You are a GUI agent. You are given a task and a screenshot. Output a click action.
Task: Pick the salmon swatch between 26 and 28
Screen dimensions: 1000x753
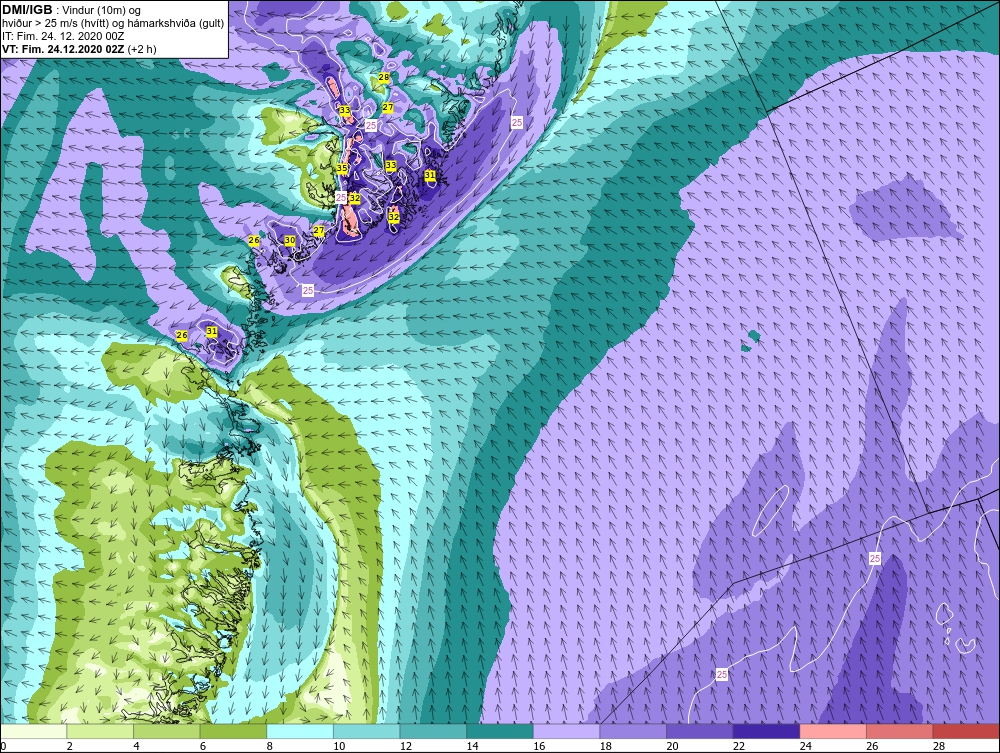pyautogui.click(x=900, y=731)
